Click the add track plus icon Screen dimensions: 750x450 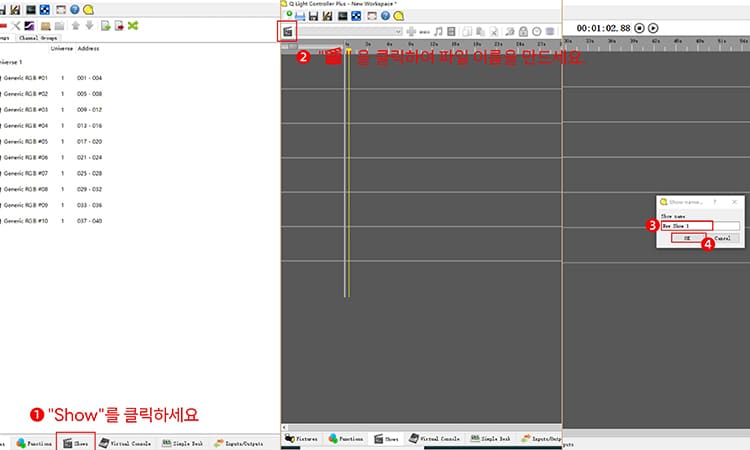(x=411, y=32)
